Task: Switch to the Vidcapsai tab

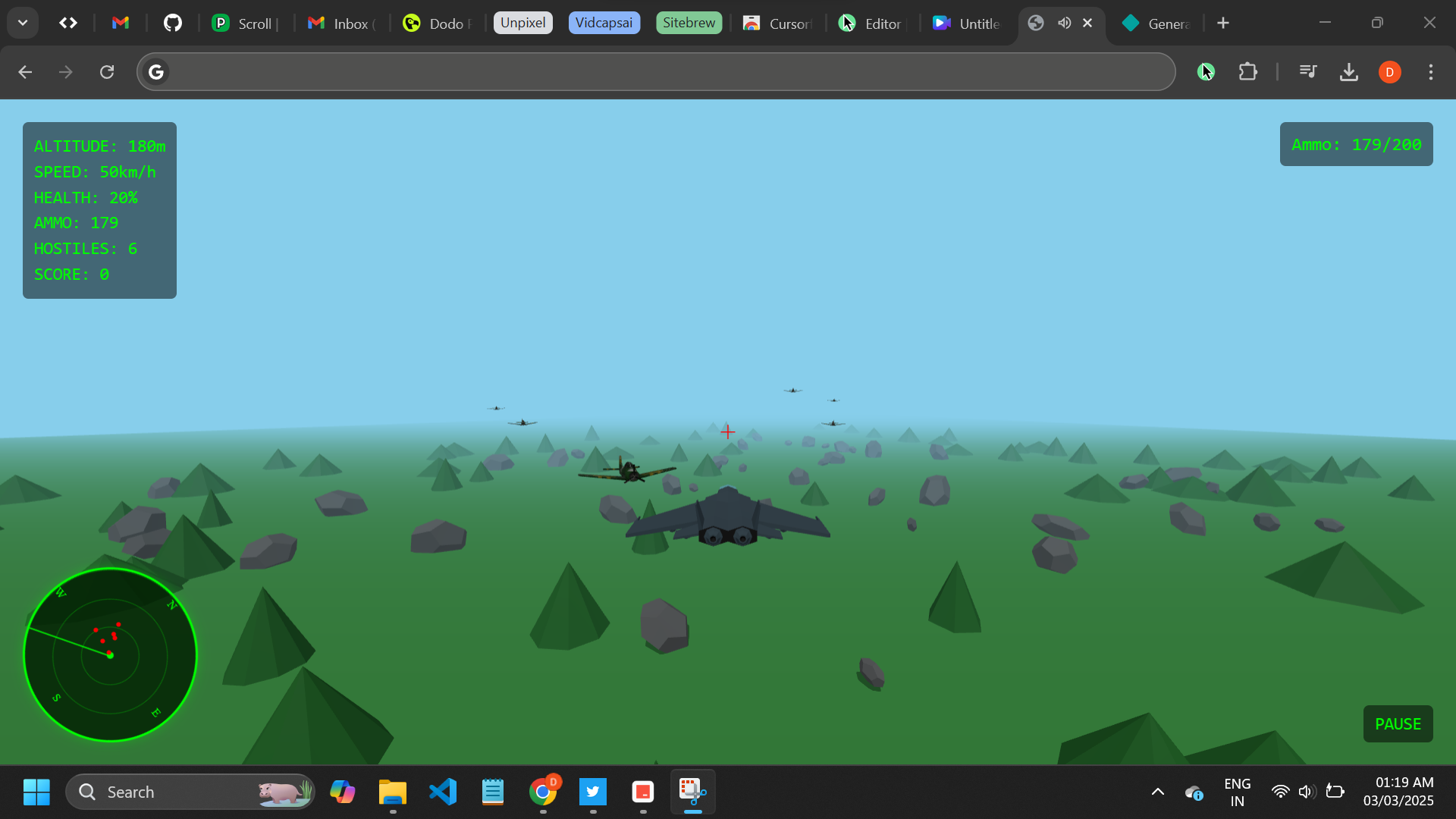Action: (x=604, y=23)
